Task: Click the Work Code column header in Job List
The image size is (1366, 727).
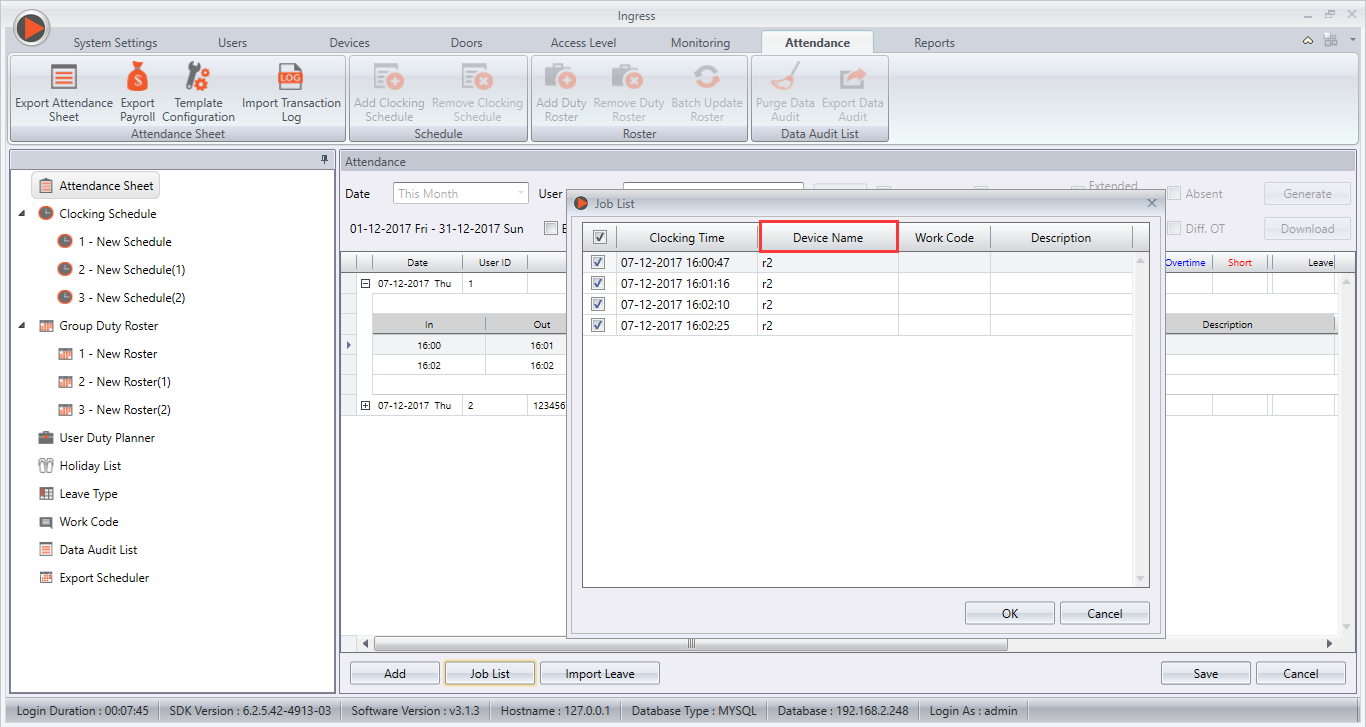Action: 944,238
